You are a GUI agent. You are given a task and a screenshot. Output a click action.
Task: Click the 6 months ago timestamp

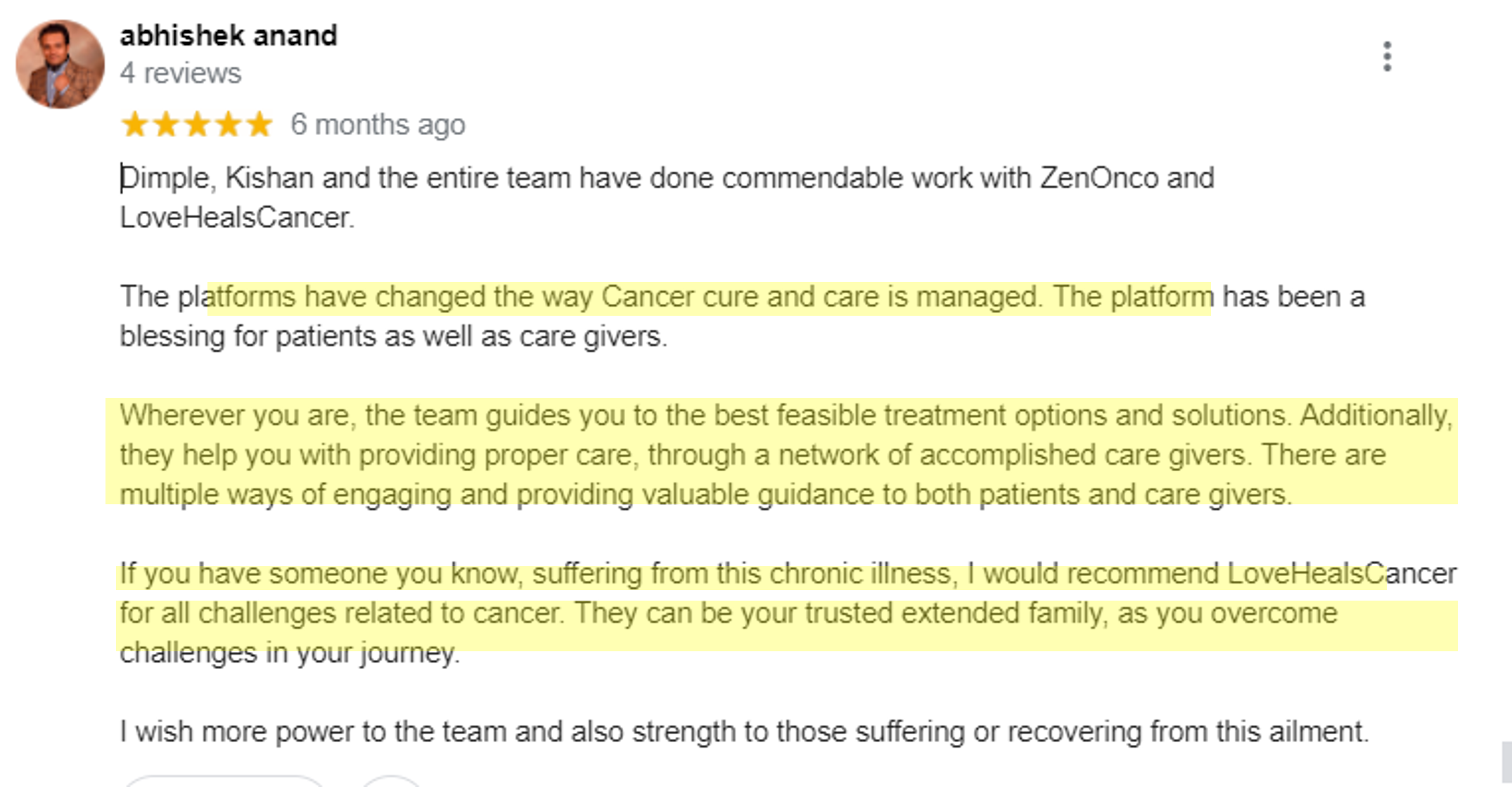tap(378, 124)
